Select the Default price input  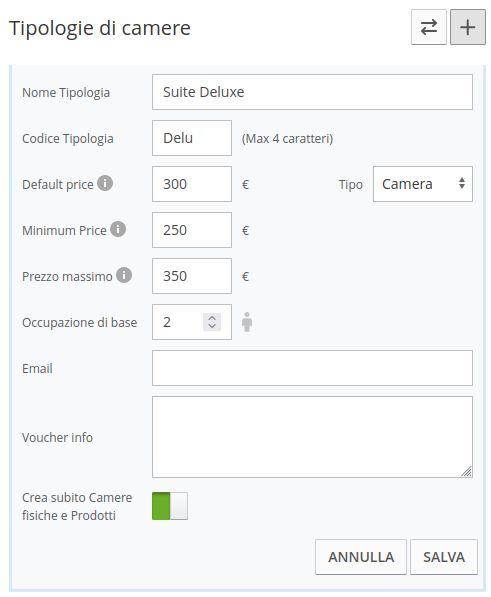[x=192, y=184]
